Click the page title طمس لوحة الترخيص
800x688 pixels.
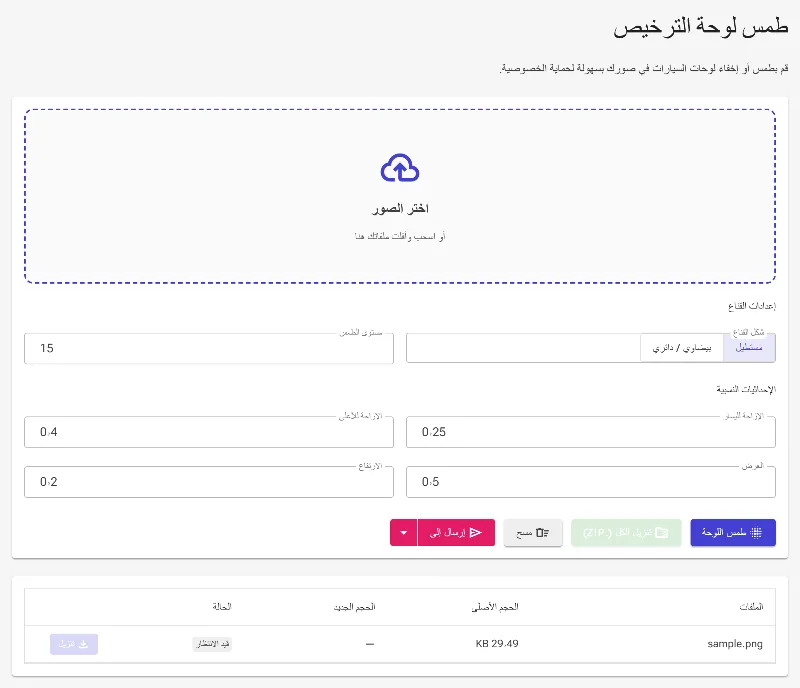tap(701, 27)
